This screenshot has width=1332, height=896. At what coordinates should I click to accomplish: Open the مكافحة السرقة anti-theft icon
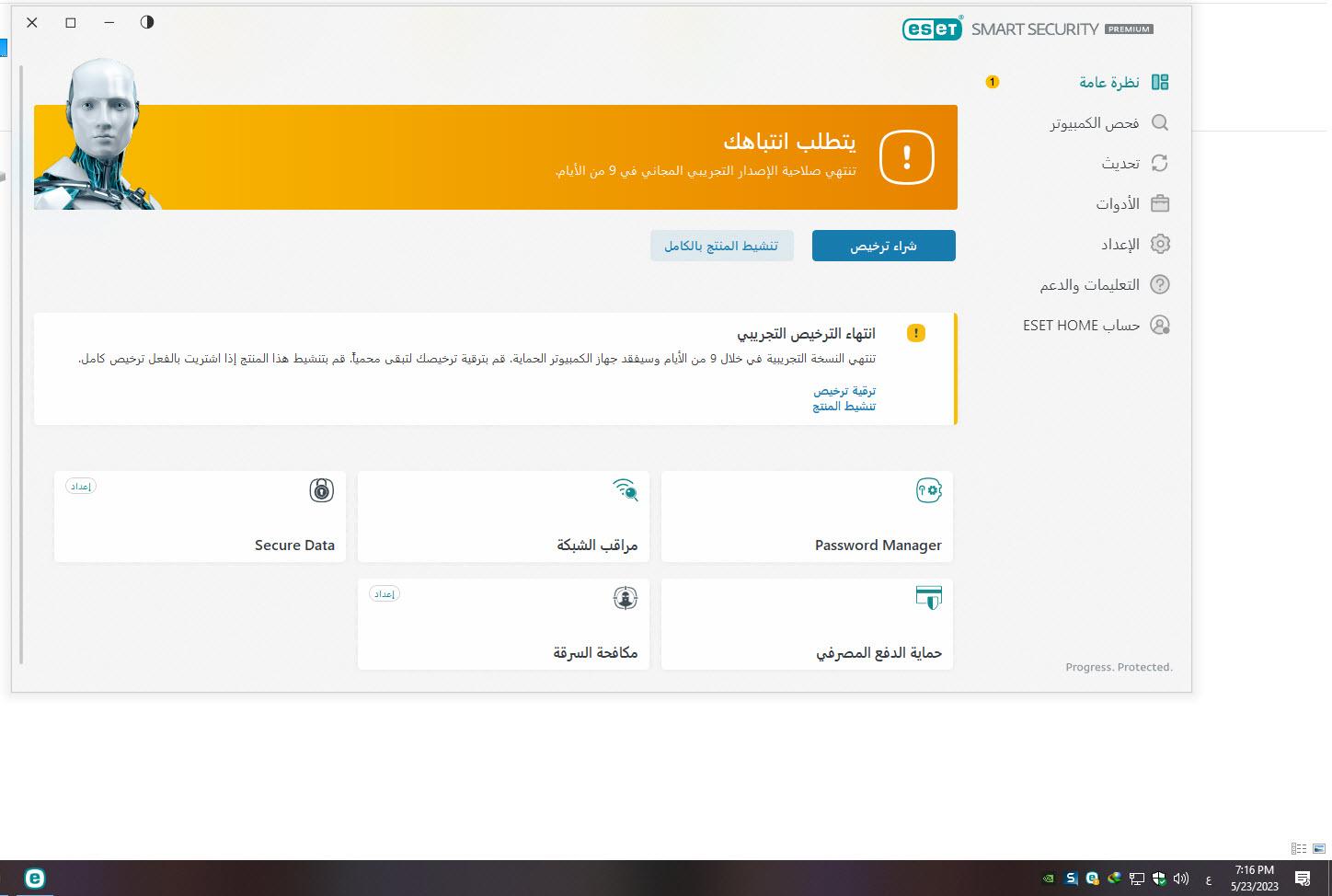[x=626, y=598]
